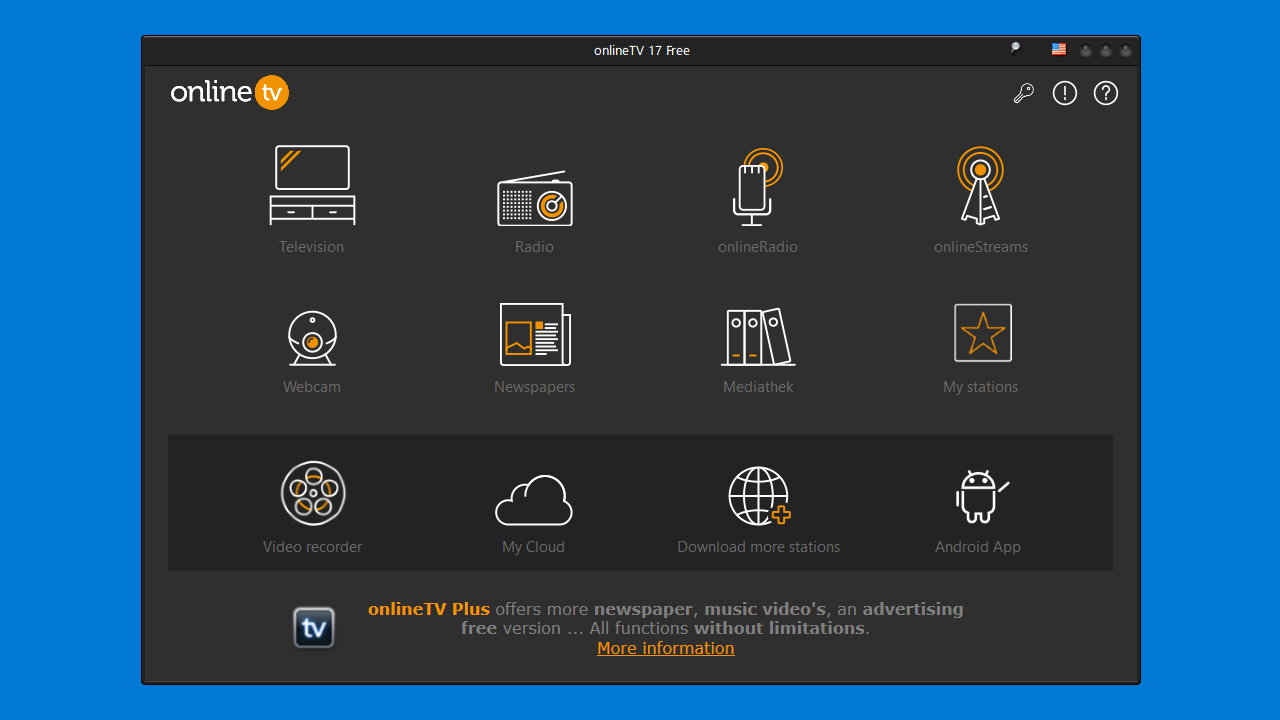Image resolution: width=1280 pixels, height=720 pixels.
Task: Click the 'onlineTV 17 Free' window title
Action: 642,50
